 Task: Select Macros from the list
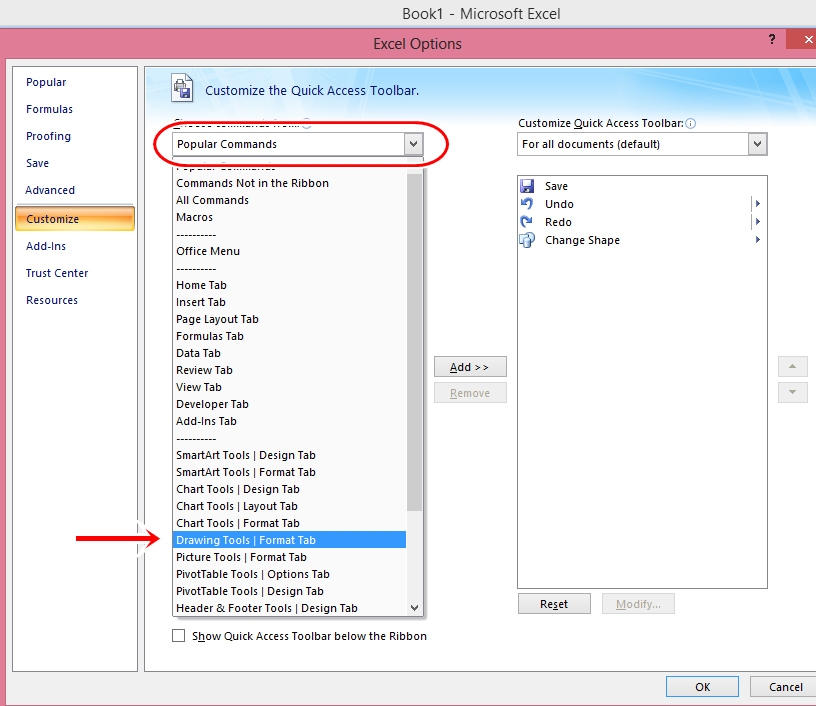coord(289,217)
